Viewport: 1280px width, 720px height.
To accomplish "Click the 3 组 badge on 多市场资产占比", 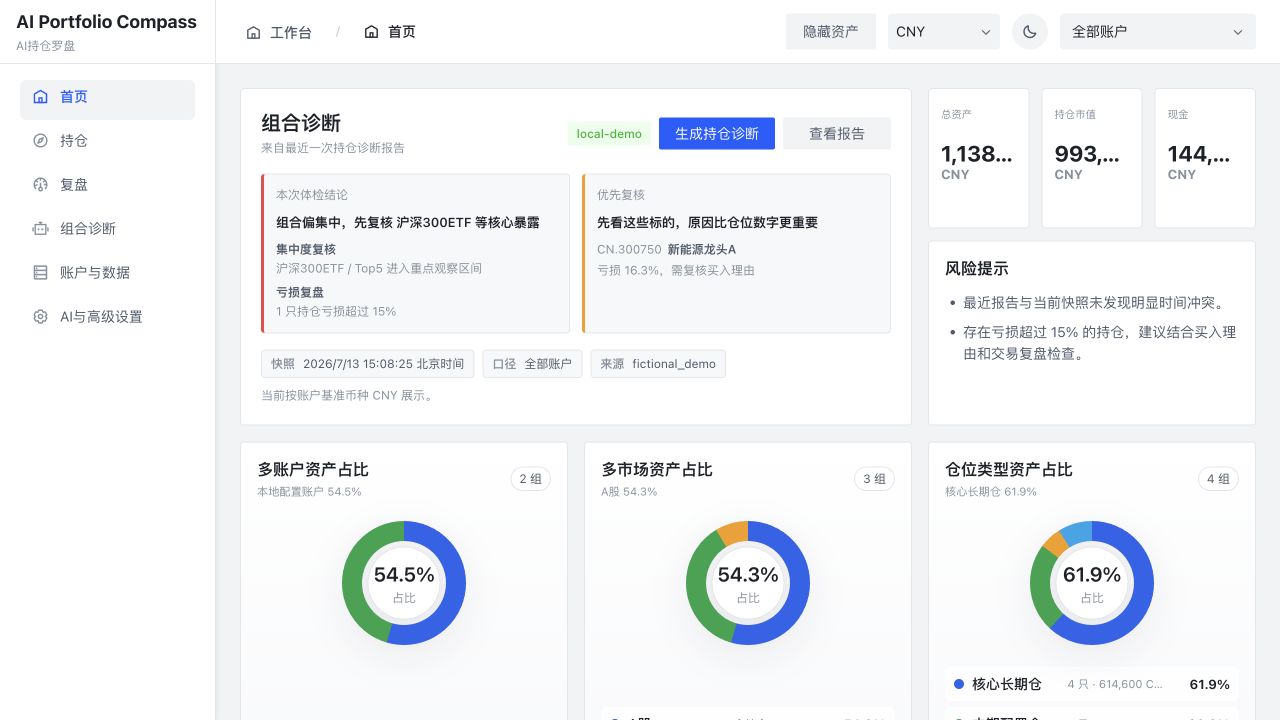I will point(874,479).
